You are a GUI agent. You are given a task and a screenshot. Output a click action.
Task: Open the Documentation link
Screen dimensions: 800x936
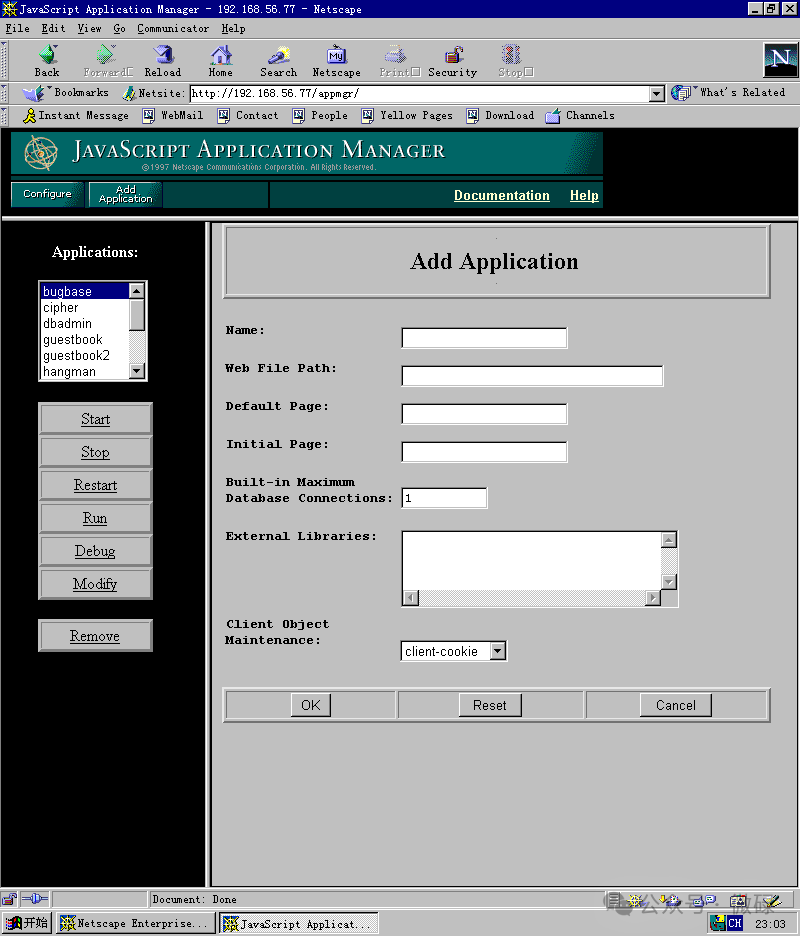coord(501,195)
